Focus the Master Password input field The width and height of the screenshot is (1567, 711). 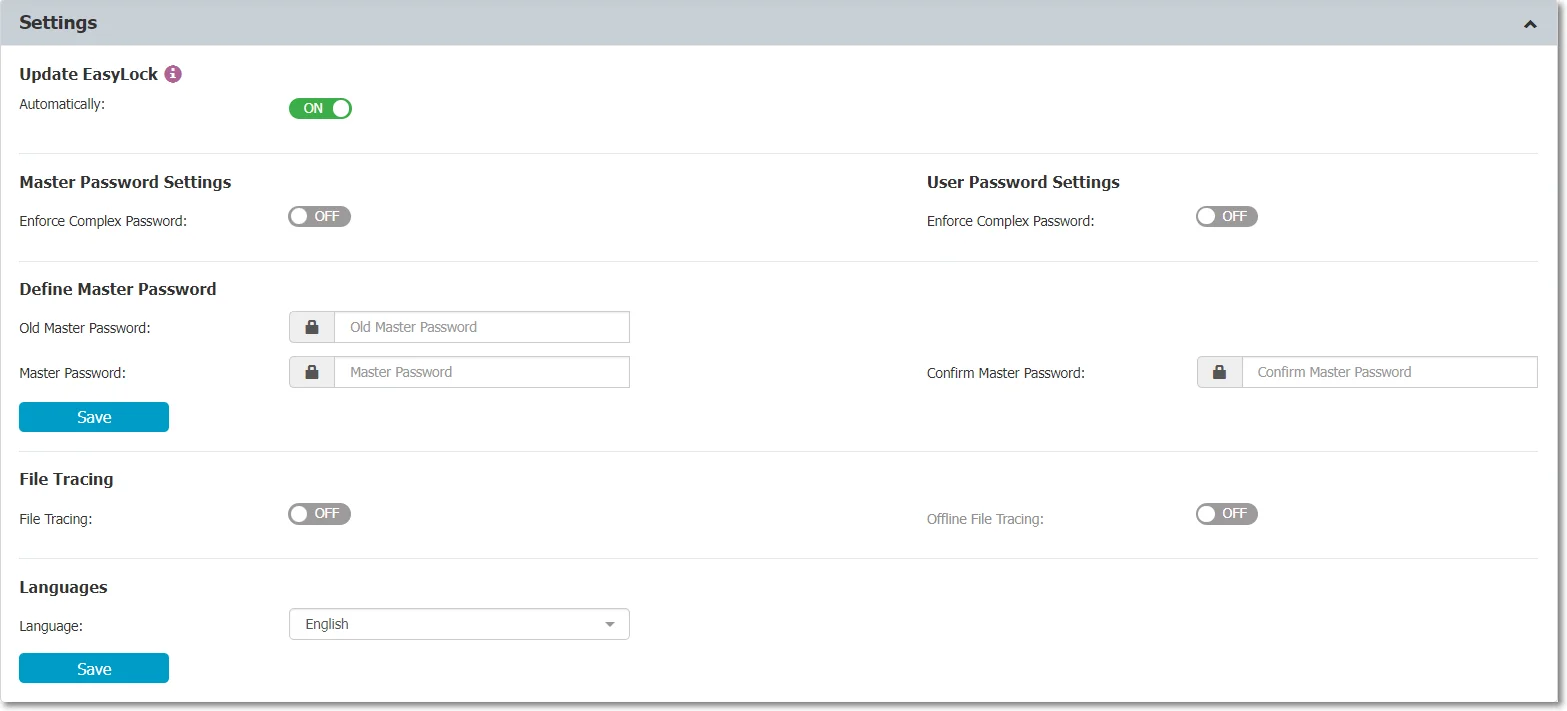tap(482, 372)
